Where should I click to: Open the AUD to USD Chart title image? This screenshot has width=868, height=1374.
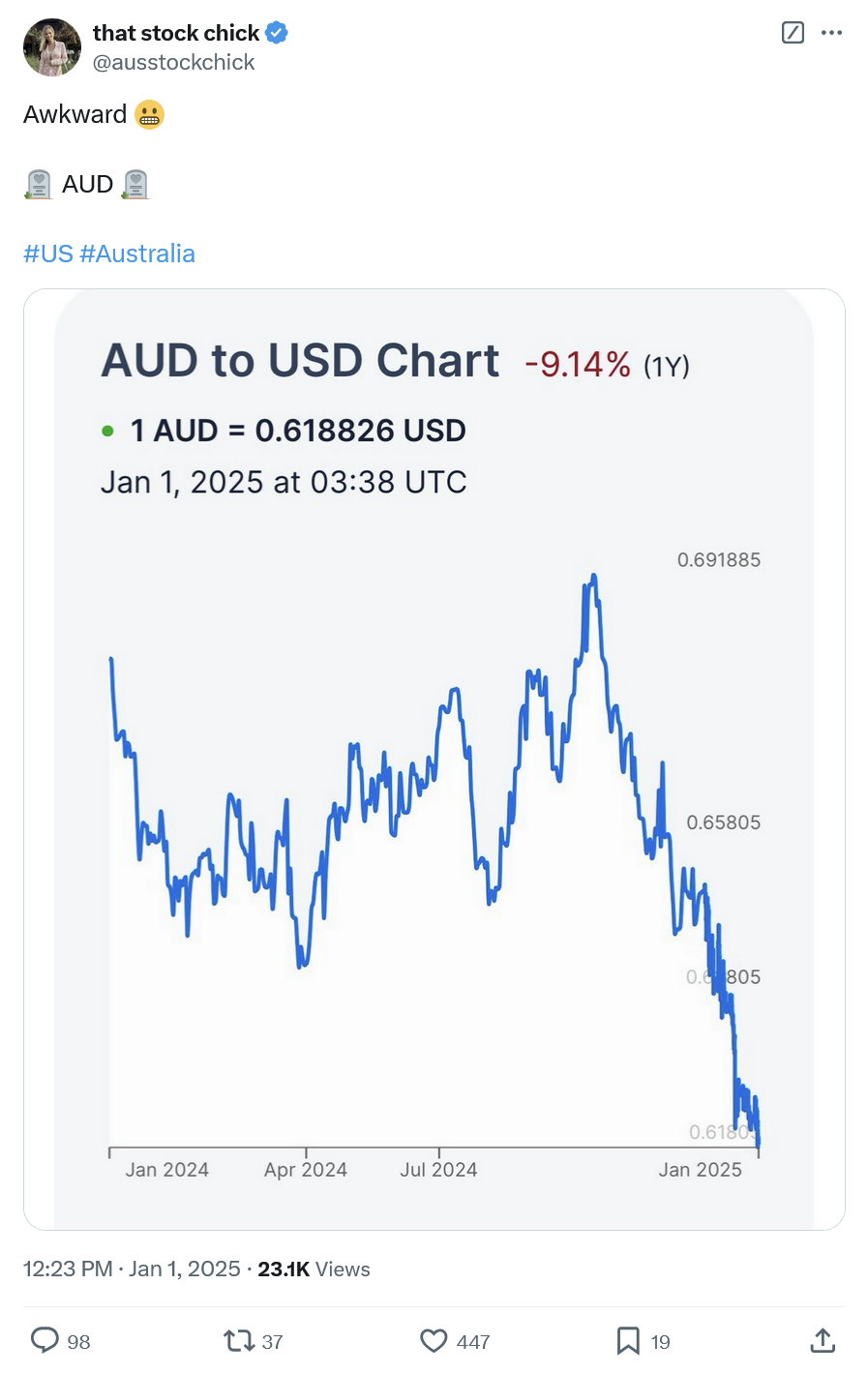tap(300, 361)
